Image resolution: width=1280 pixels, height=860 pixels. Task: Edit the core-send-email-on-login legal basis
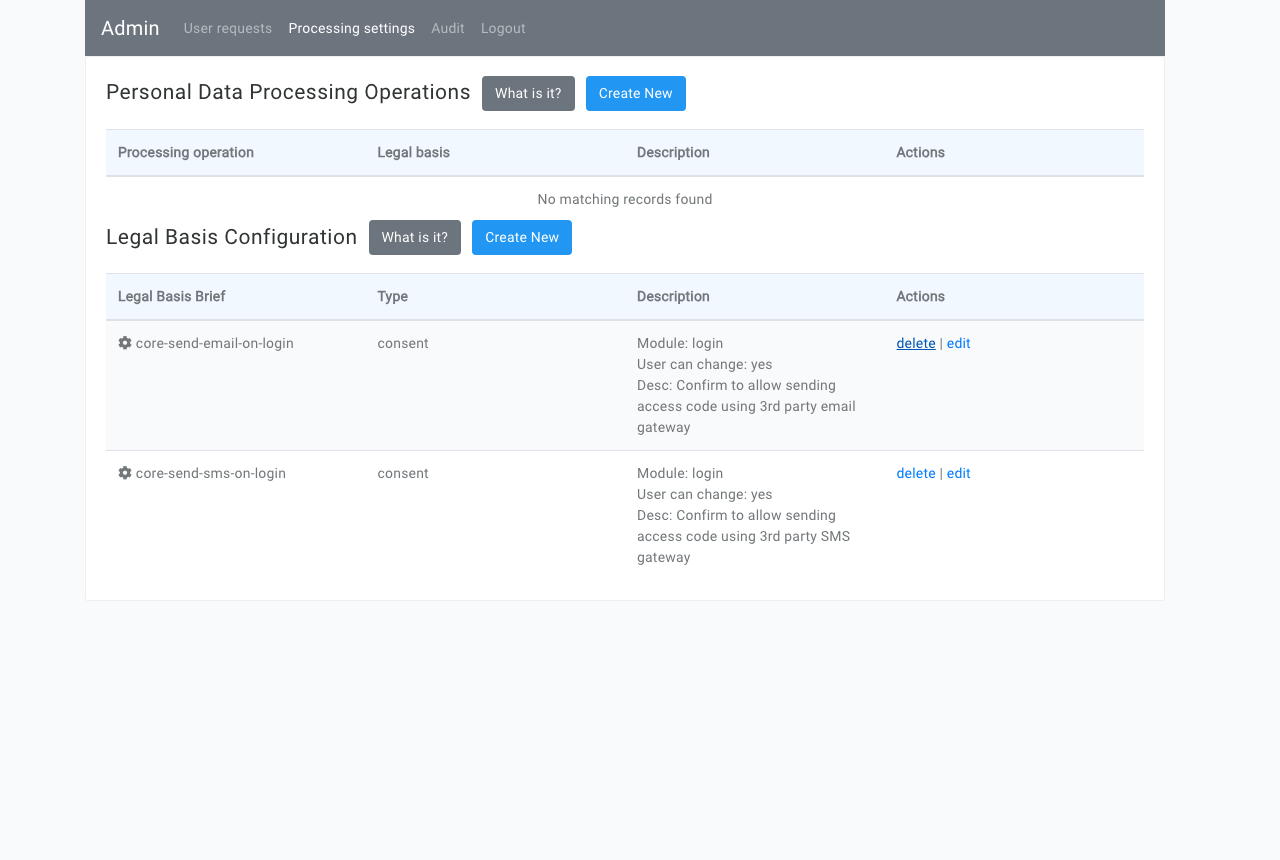959,343
